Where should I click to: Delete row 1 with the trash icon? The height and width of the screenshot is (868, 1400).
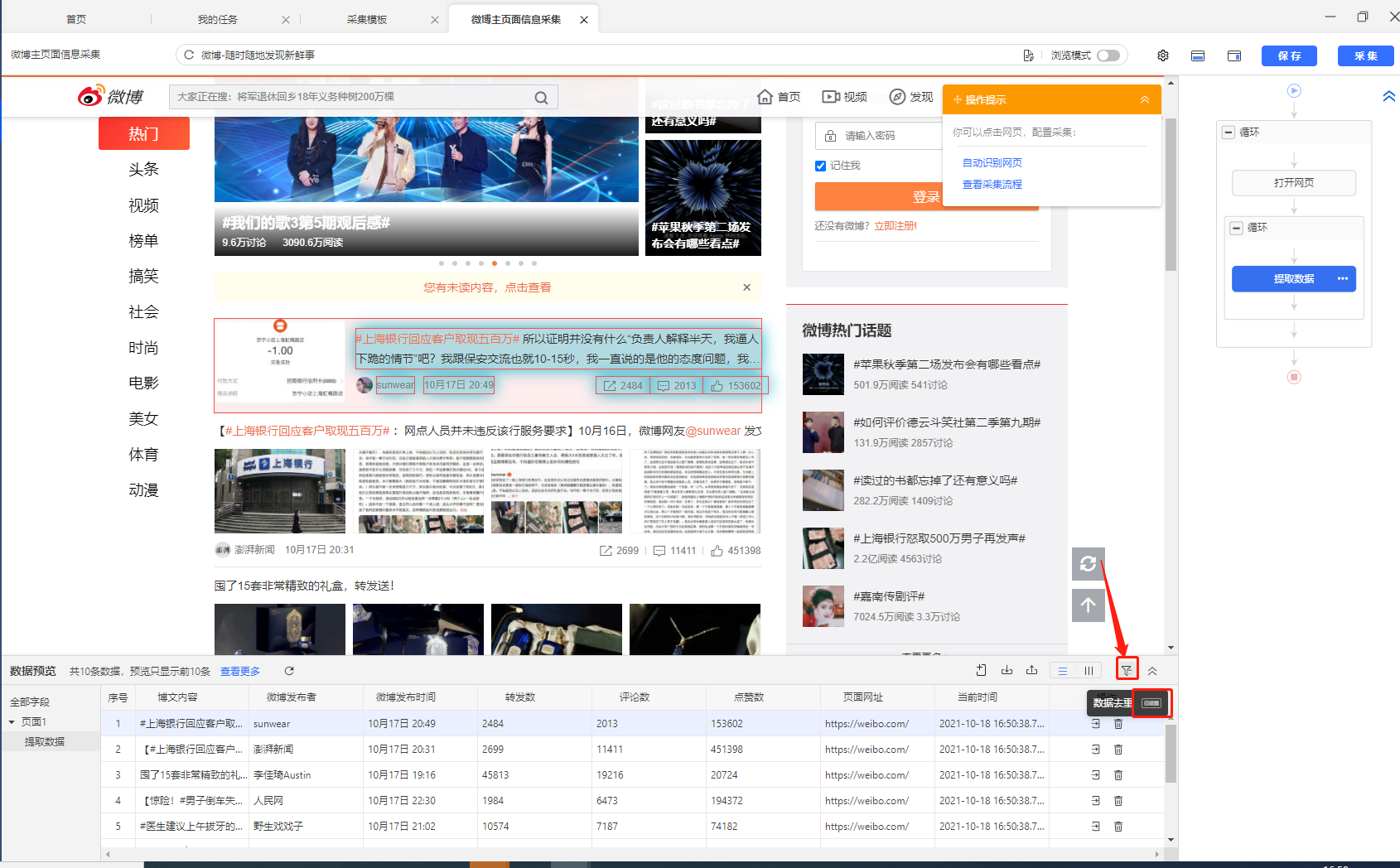[x=1118, y=724]
